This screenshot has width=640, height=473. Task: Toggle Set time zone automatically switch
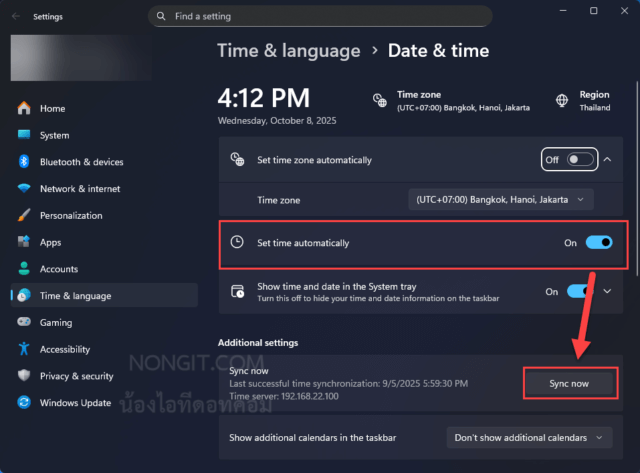pyautogui.click(x=580, y=160)
